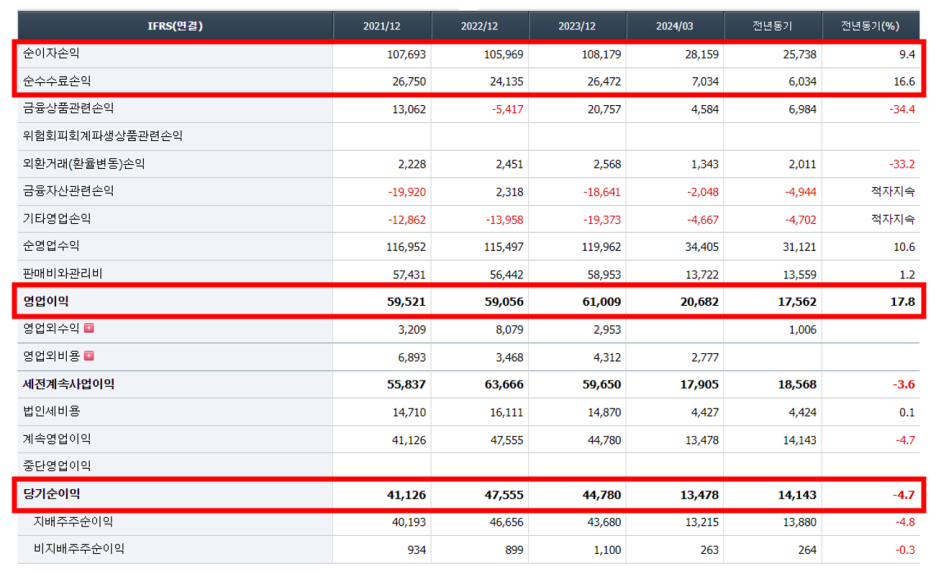Click the 중단영업이익 row label
Viewport: 936px width, 574px height.
click(x=57, y=466)
